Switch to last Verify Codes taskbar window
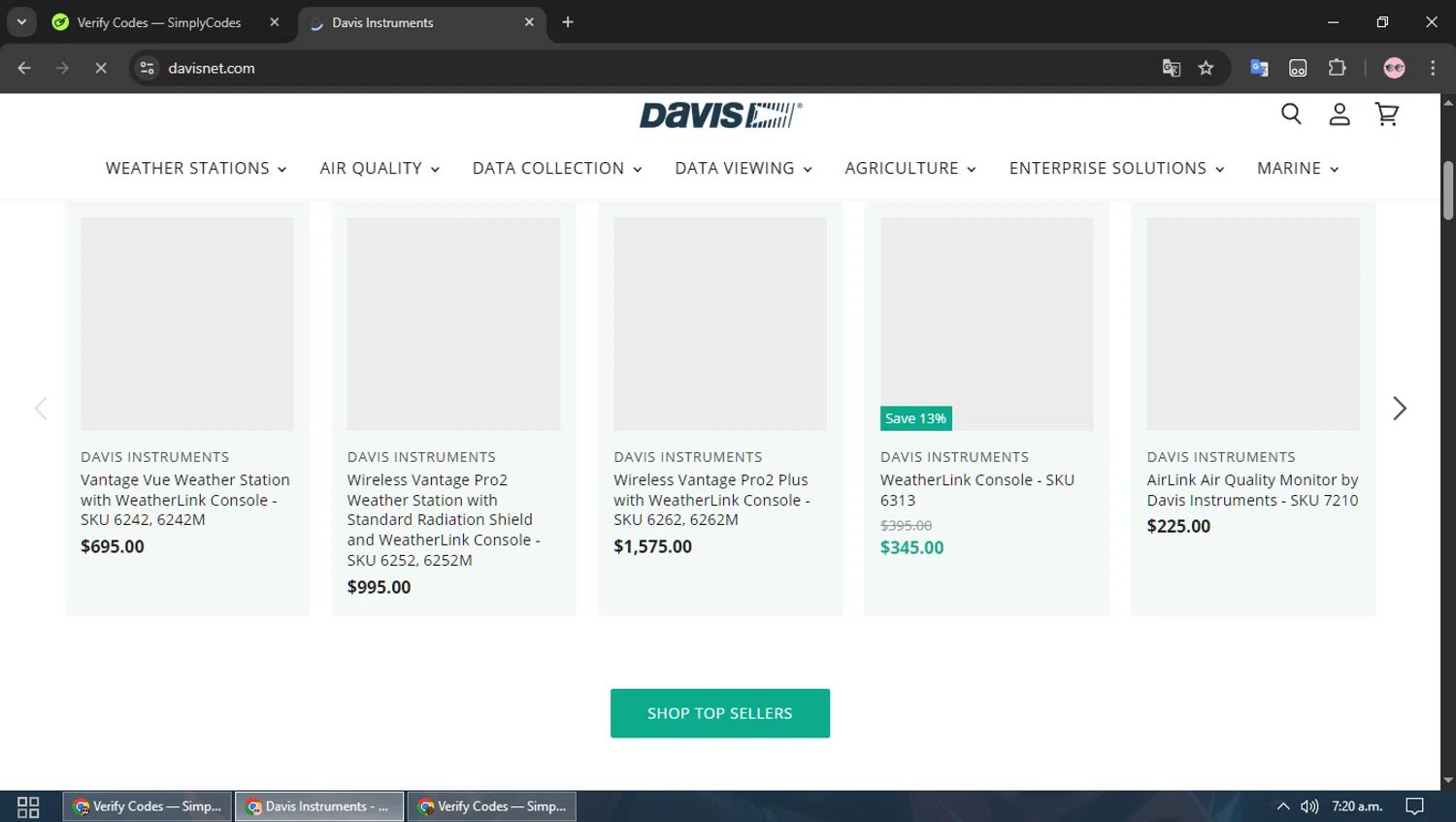 click(x=491, y=806)
